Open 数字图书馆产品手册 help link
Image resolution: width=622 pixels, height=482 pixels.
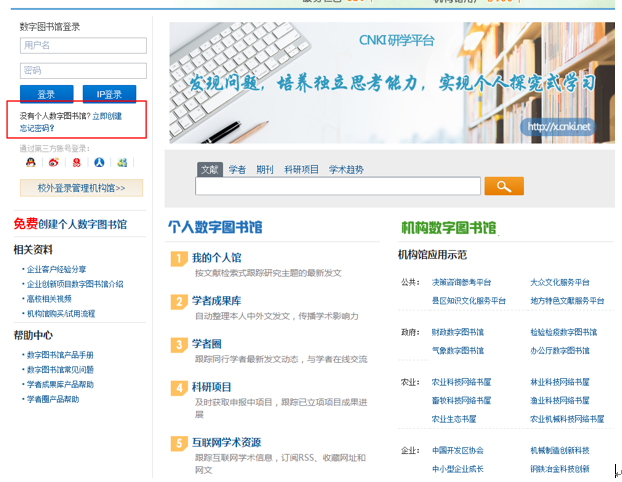point(60,355)
